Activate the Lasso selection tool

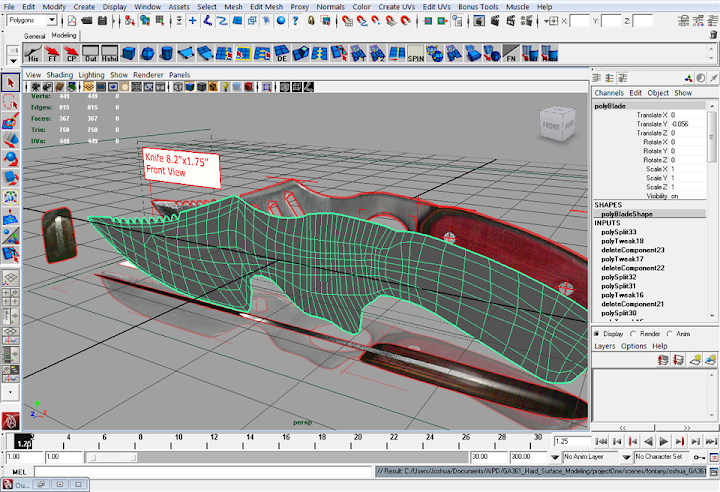[10, 102]
